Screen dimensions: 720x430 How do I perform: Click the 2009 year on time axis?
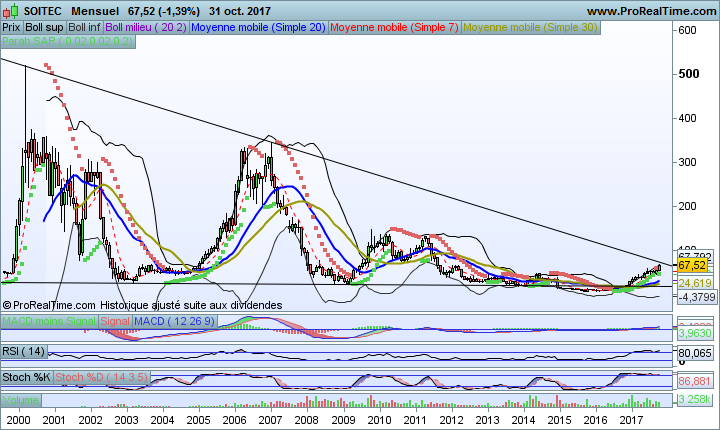point(343,420)
